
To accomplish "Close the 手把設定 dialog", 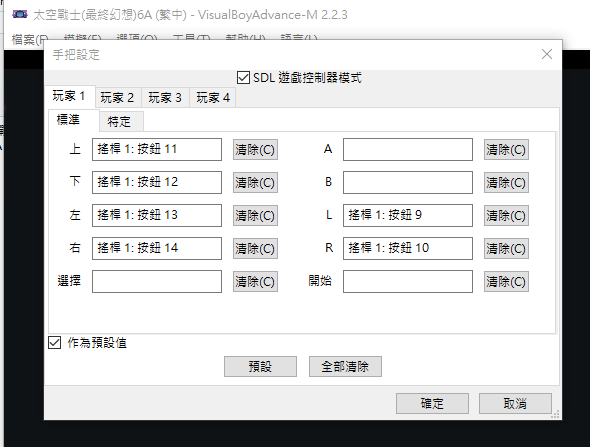I will [547, 54].
